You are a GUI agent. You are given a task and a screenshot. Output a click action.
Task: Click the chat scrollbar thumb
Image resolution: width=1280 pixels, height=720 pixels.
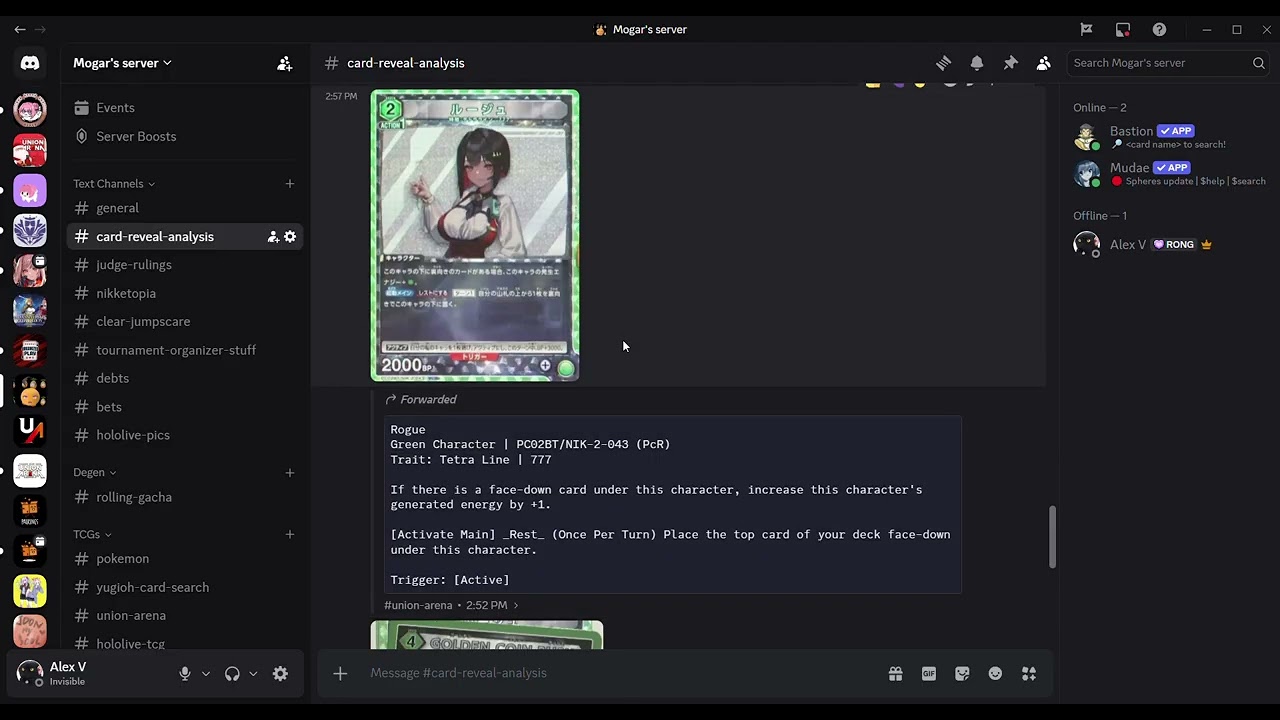pyautogui.click(x=1052, y=537)
